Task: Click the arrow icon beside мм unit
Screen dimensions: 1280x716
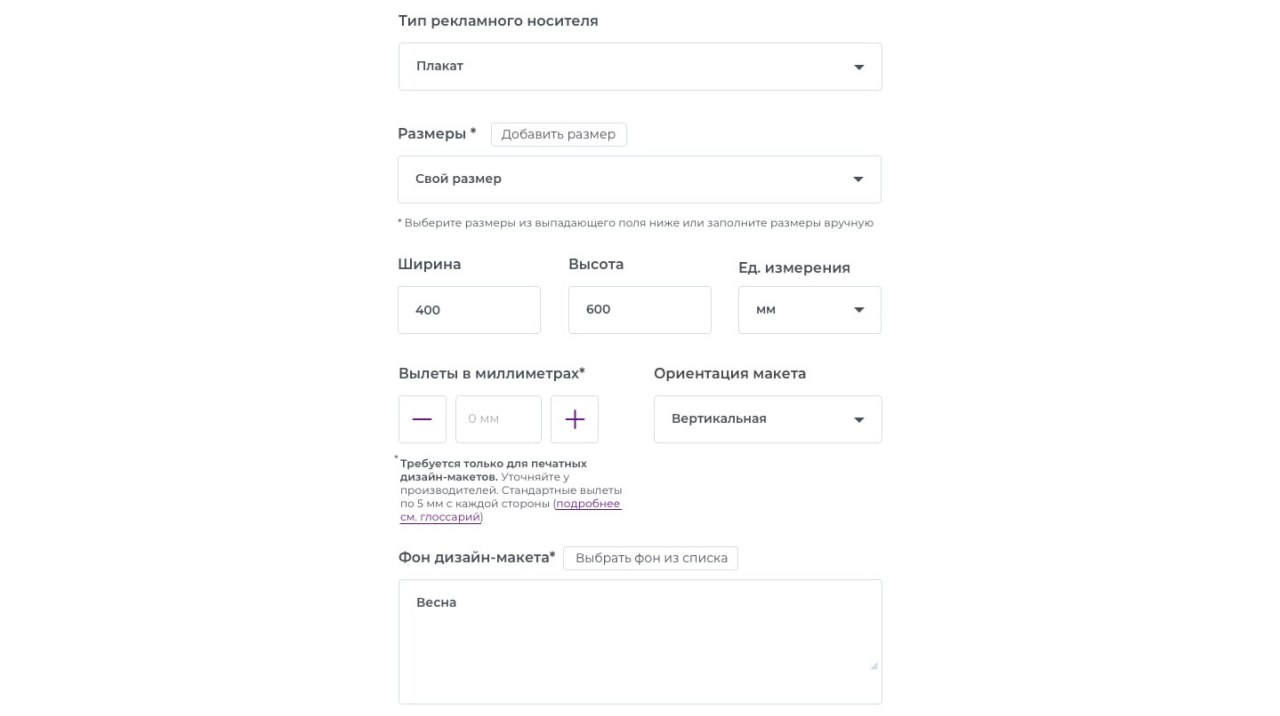Action: point(858,310)
